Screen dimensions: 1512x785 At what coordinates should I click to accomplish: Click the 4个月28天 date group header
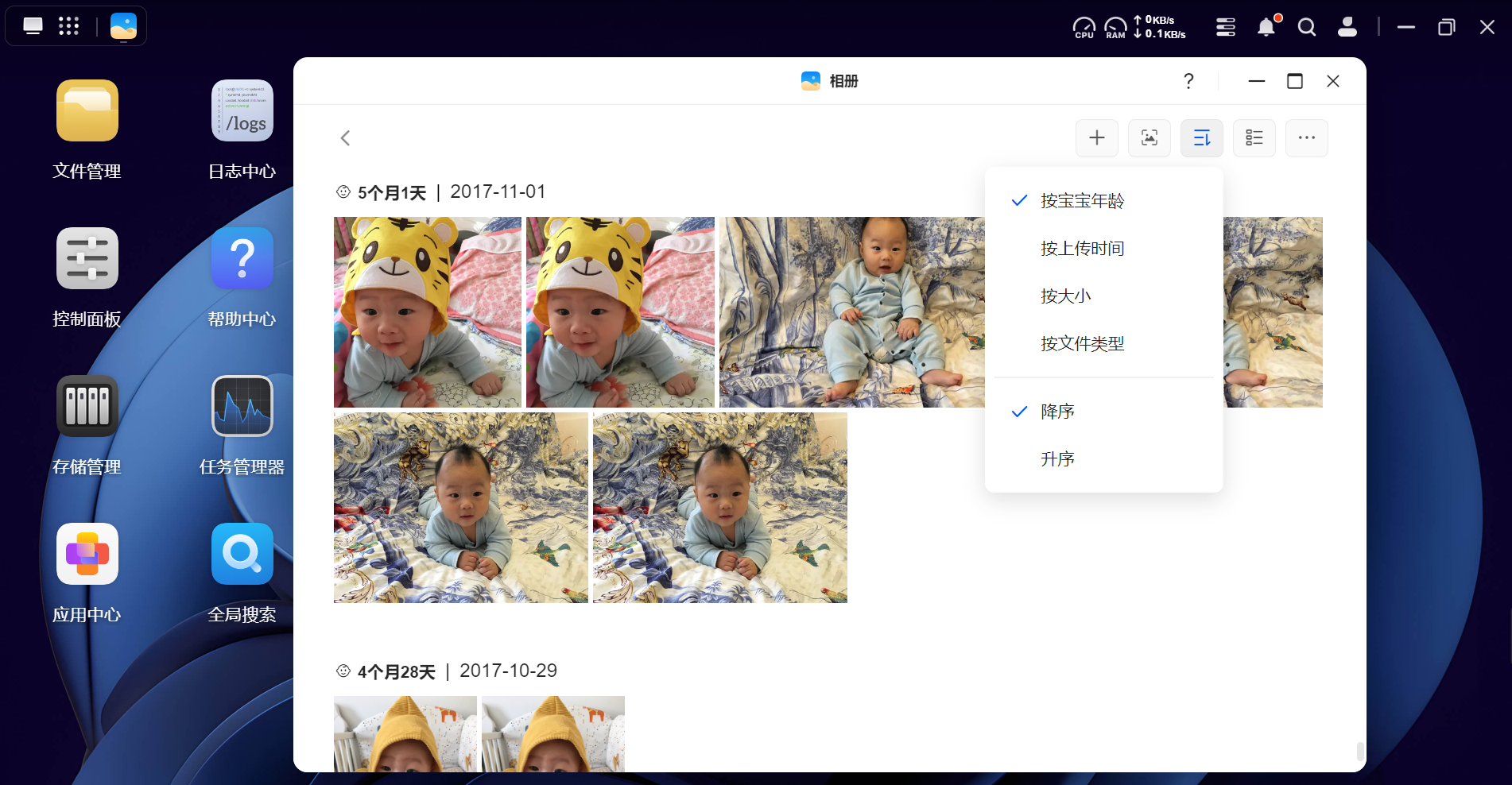coord(446,671)
